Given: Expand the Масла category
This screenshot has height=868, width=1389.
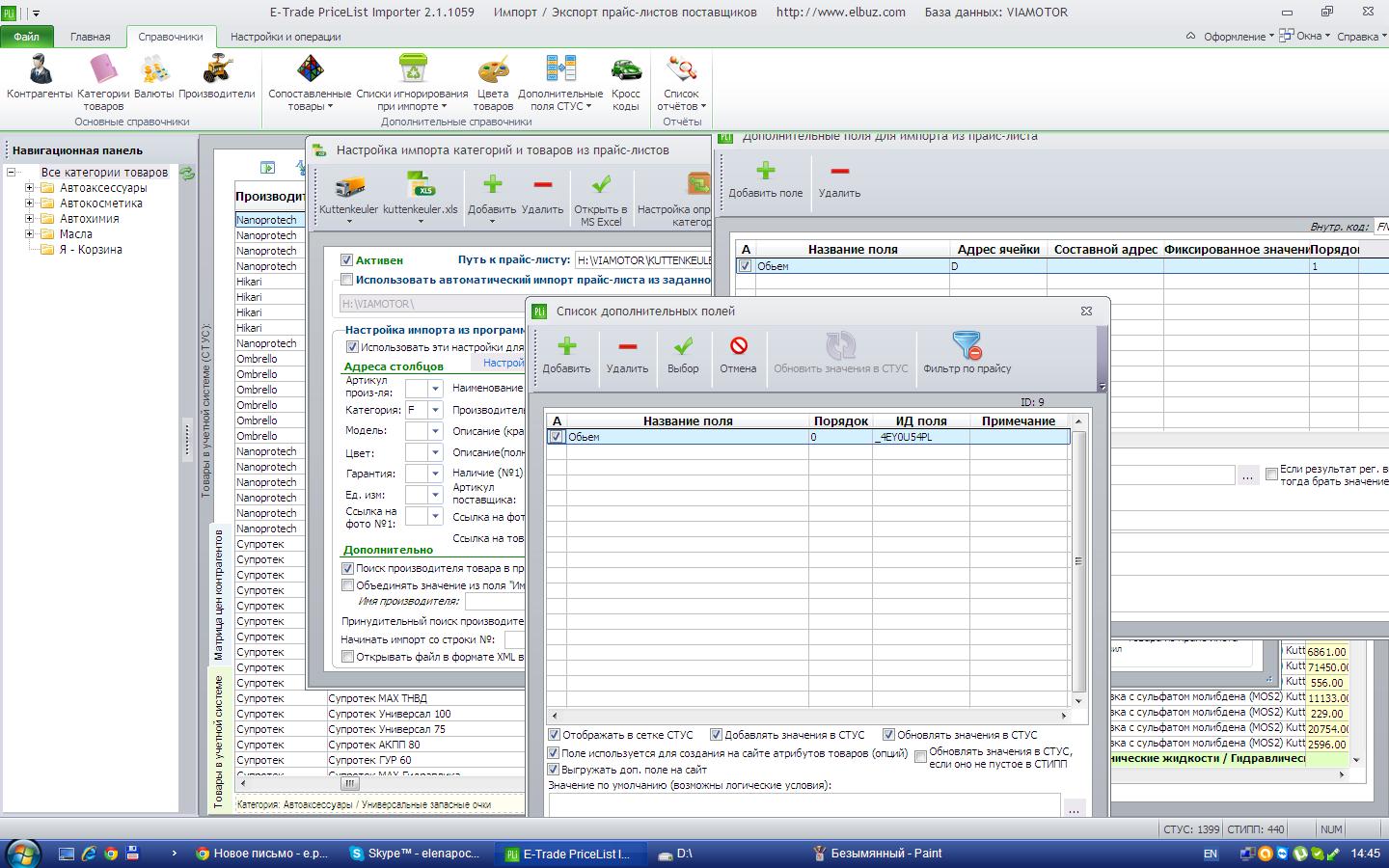Looking at the screenshot, I should click(x=29, y=234).
